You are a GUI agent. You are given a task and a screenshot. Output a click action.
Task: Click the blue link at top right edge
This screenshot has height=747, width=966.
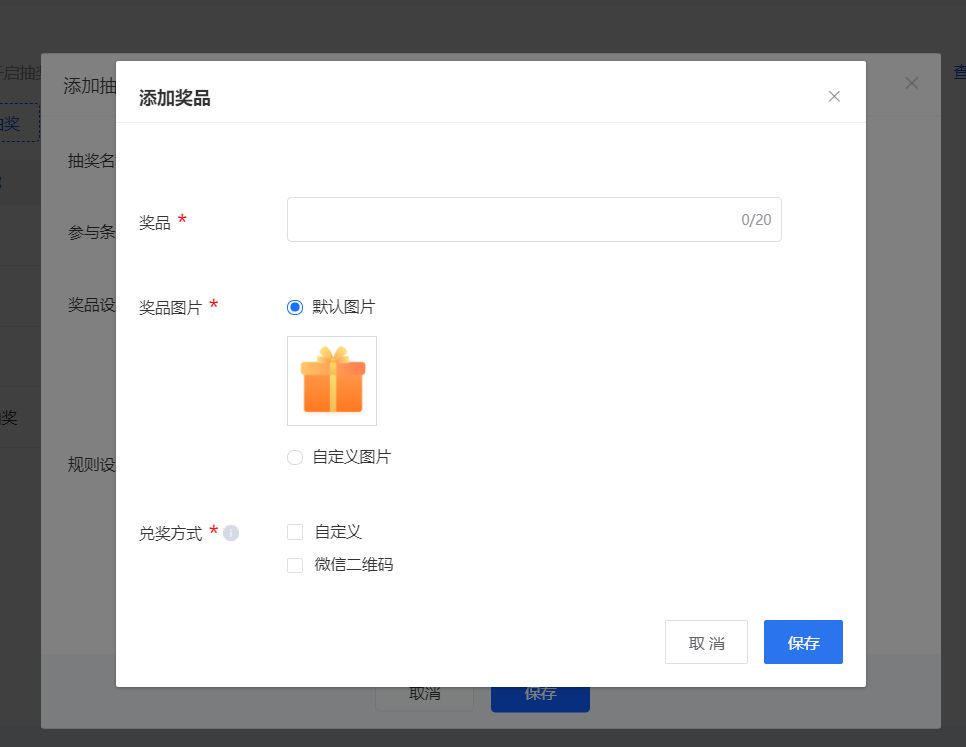click(x=960, y=73)
